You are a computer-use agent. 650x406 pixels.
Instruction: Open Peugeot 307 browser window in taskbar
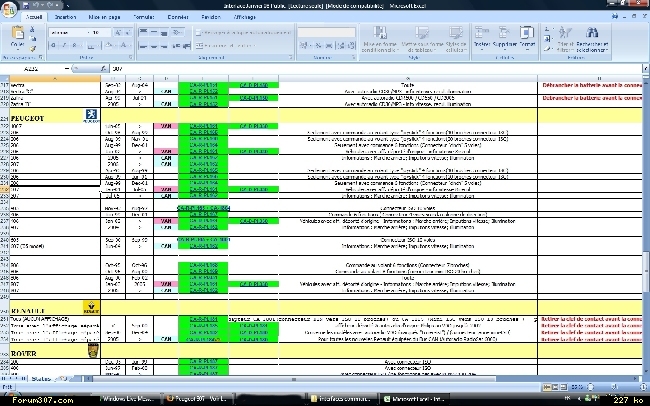tap(196, 399)
